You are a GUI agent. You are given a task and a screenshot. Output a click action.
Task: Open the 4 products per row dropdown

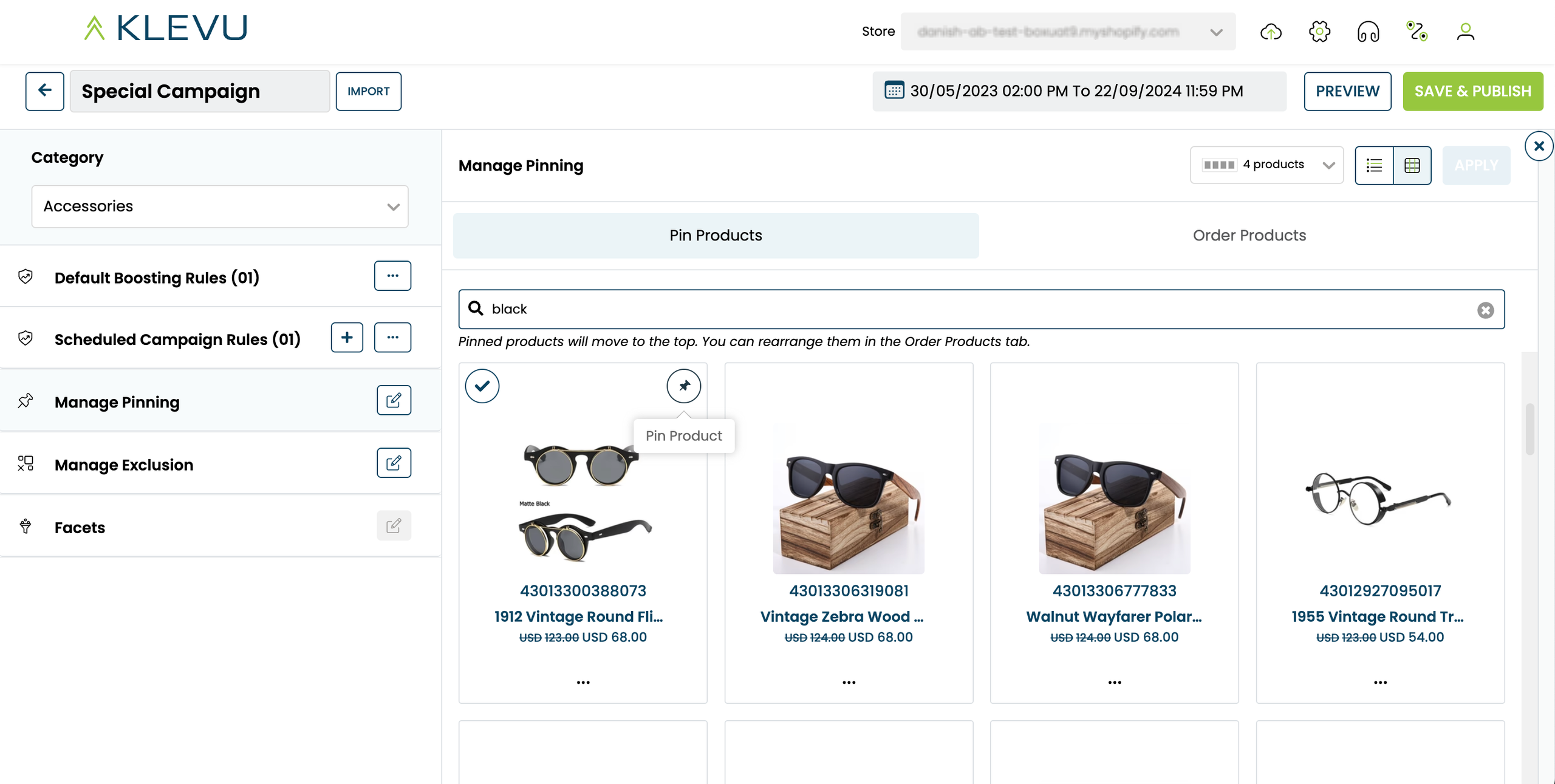[1266, 165]
